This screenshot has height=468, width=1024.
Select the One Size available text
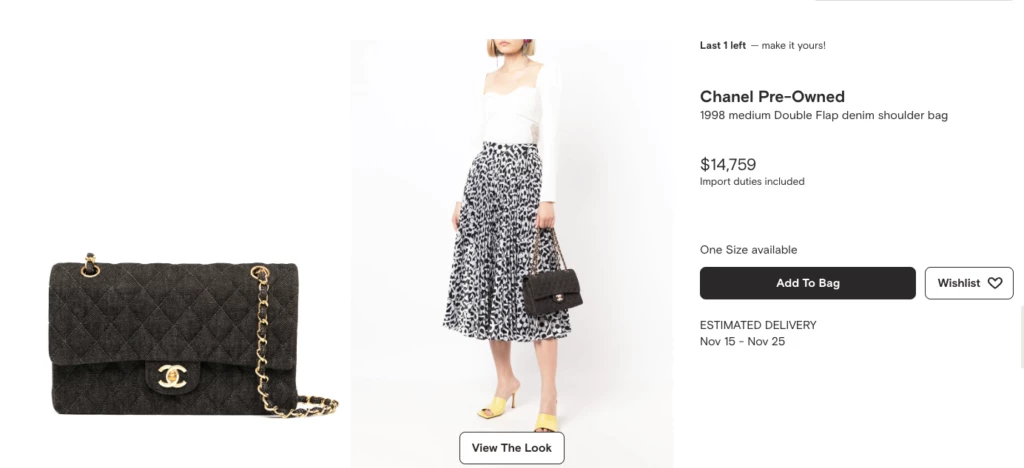pos(748,250)
